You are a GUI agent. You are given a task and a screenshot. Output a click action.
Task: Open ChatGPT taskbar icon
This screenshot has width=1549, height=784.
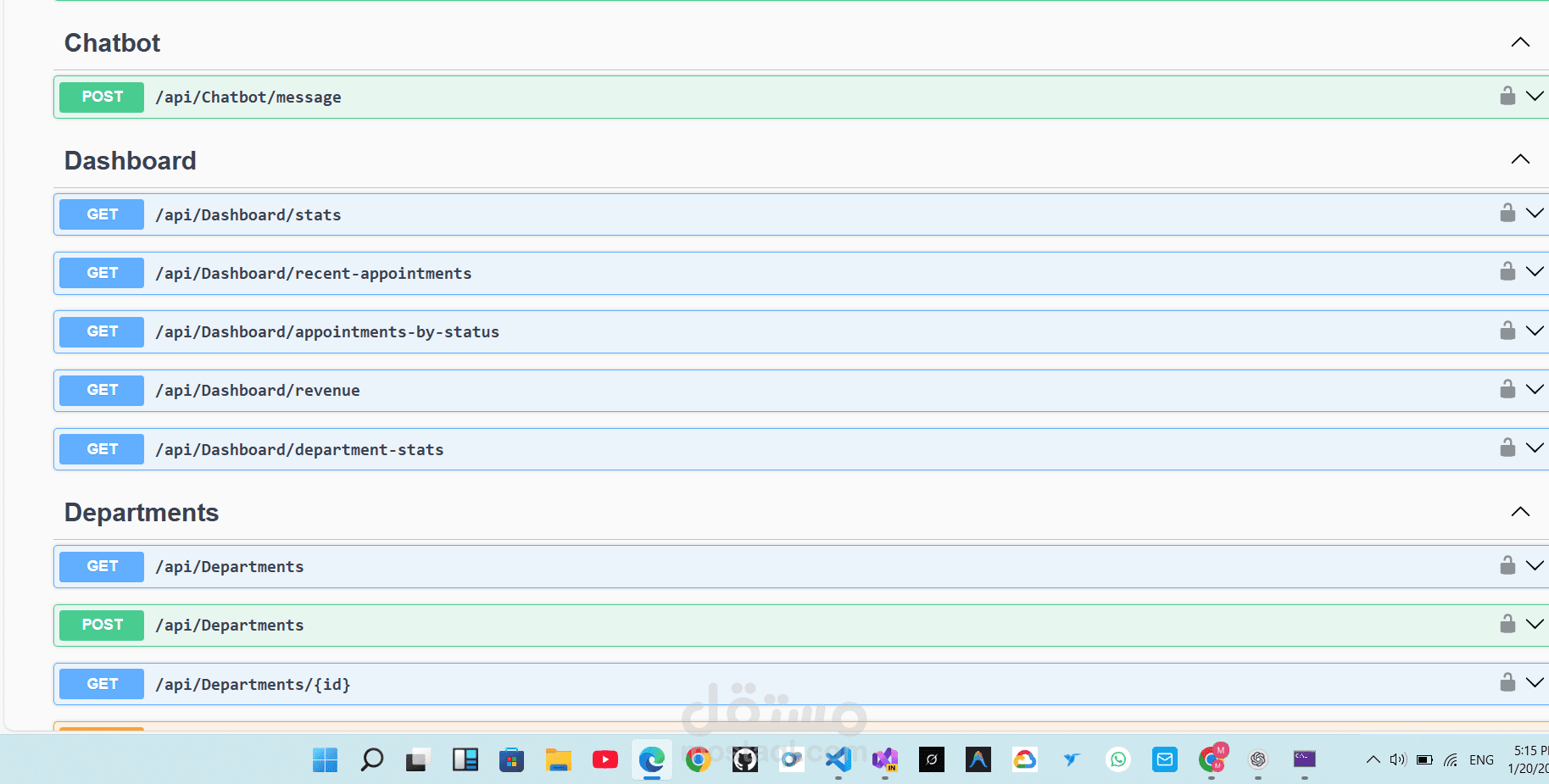click(x=1258, y=759)
